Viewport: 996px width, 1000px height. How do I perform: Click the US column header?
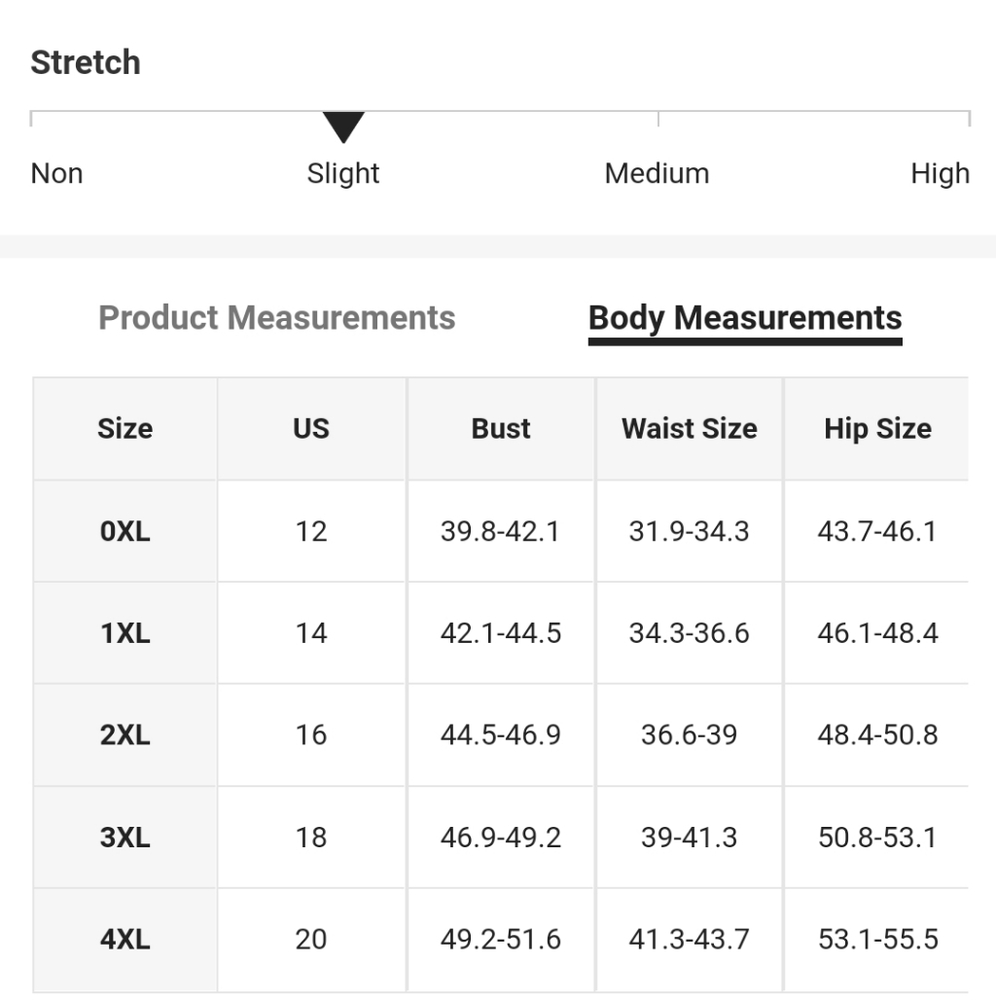coord(311,429)
